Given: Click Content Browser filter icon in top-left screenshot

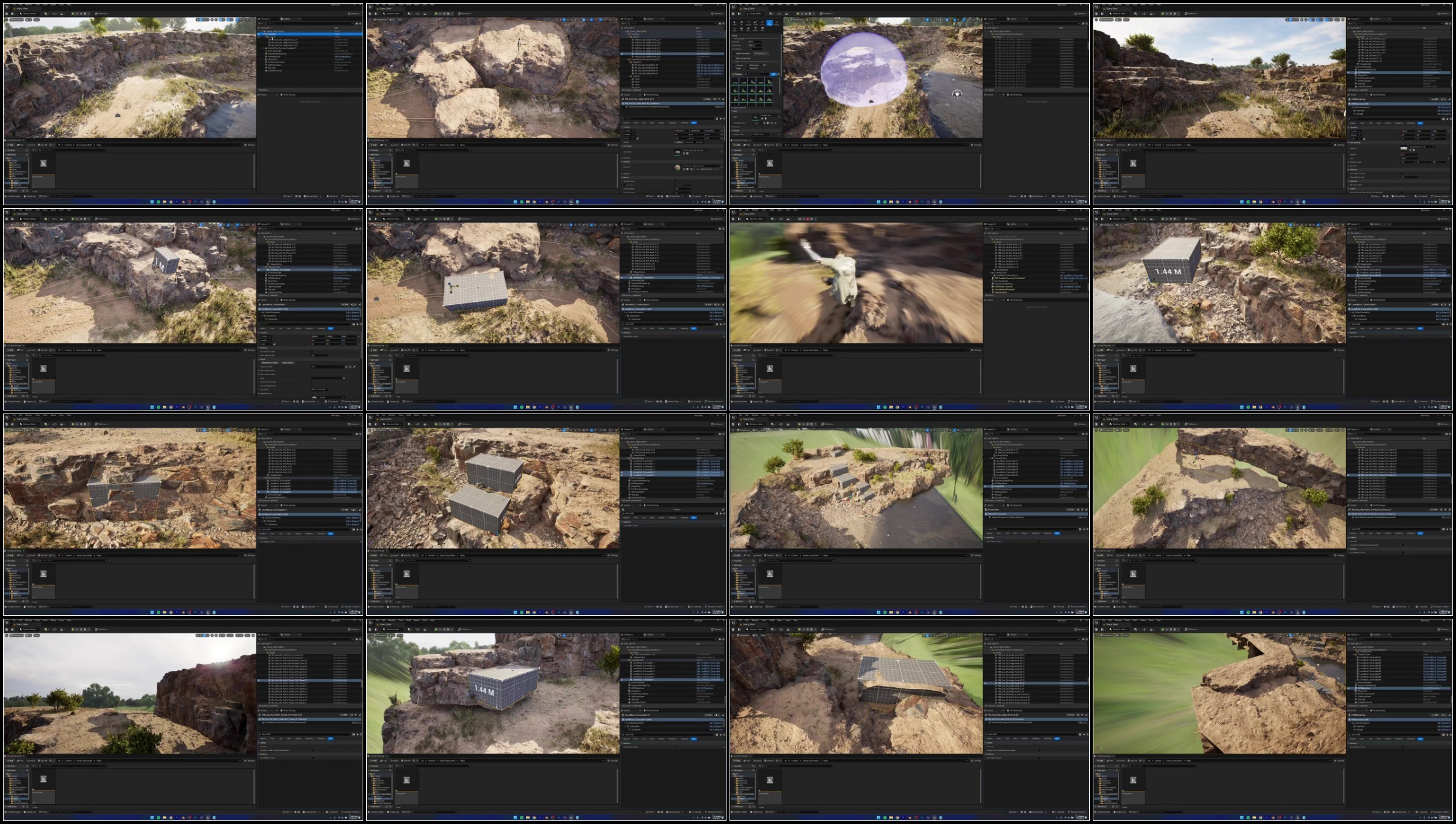Looking at the screenshot, I should 35,150.
